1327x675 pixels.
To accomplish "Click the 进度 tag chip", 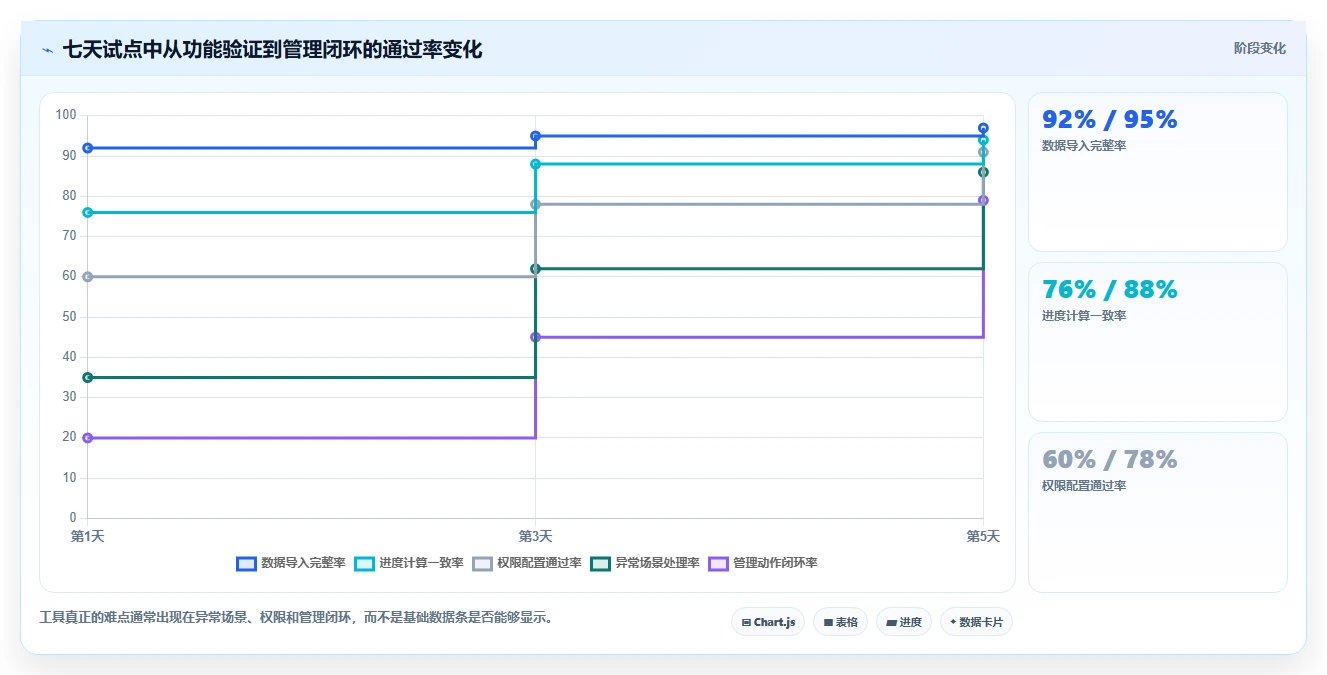I will [x=904, y=622].
